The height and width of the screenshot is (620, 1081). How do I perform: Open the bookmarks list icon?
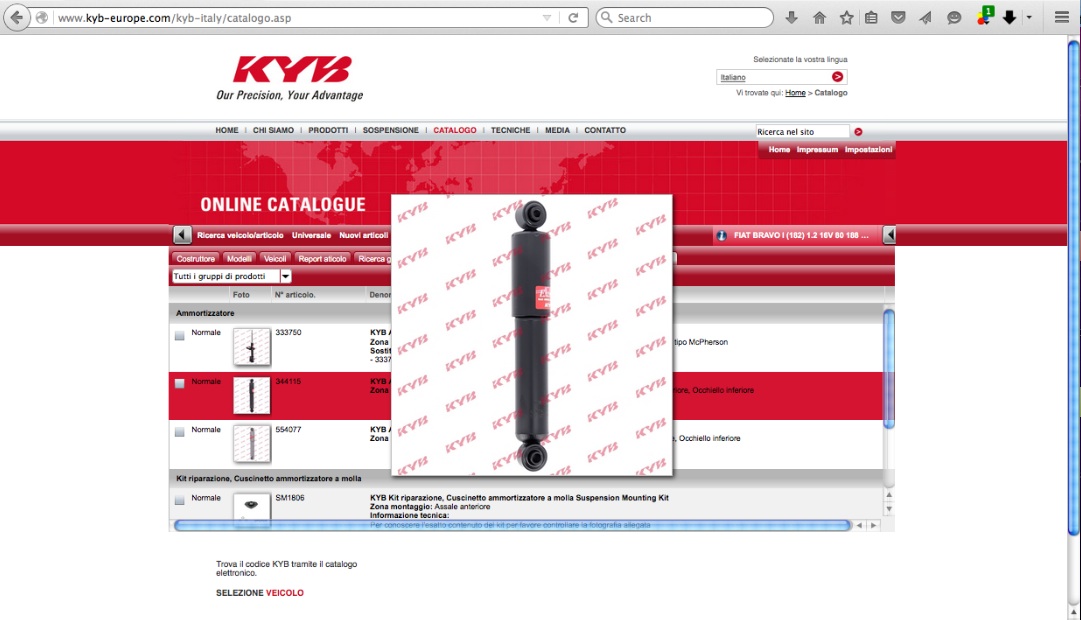tap(871, 18)
